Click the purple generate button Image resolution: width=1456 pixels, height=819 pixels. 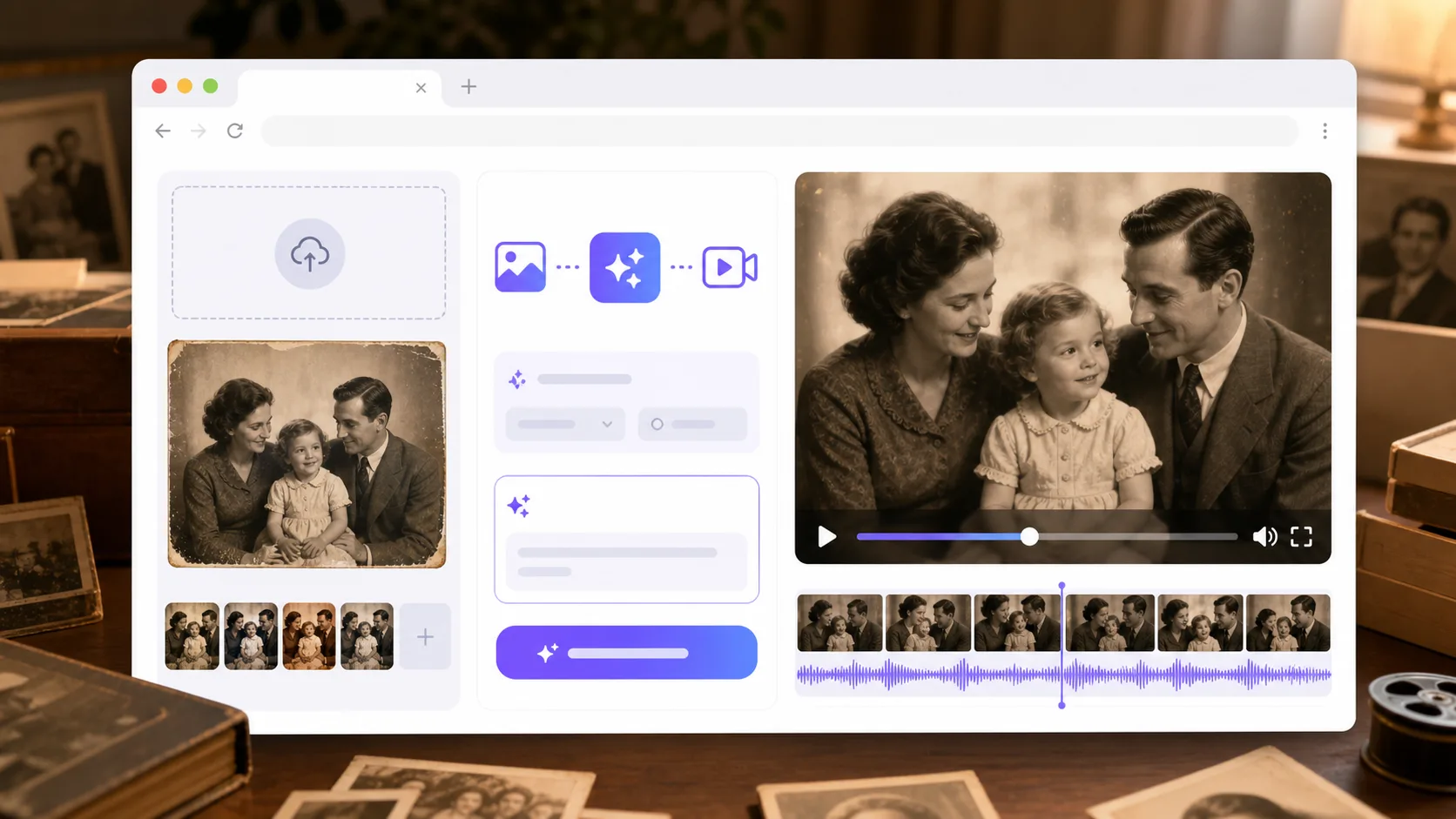[x=626, y=652]
